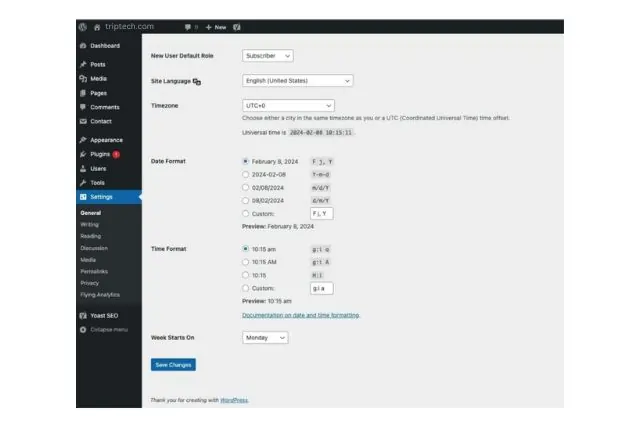Click the Collapse menu arrow icon
Image resolution: width=640 pixels, height=427 pixels.
click(x=83, y=329)
